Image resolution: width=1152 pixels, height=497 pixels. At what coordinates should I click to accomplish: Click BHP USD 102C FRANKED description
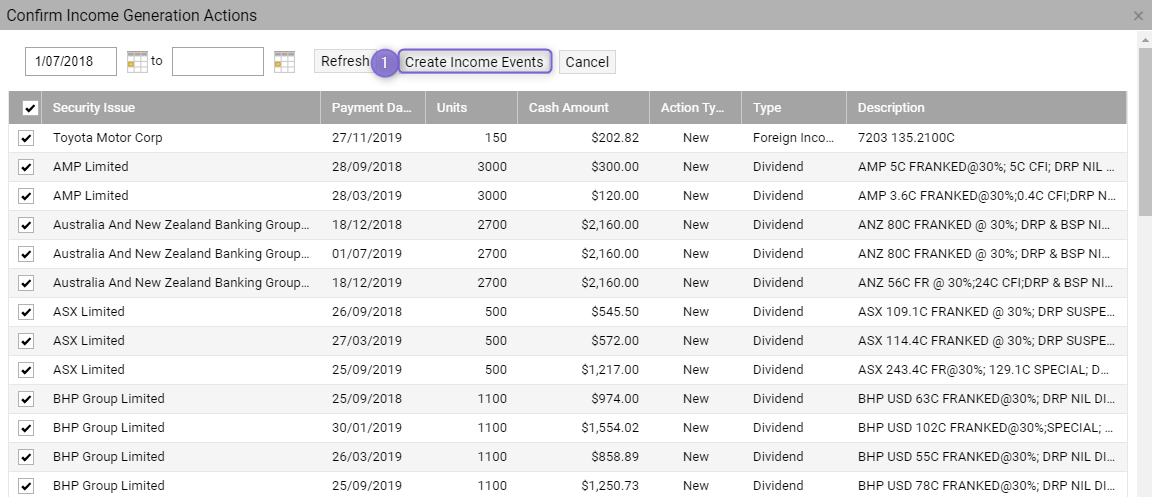coord(986,428)
